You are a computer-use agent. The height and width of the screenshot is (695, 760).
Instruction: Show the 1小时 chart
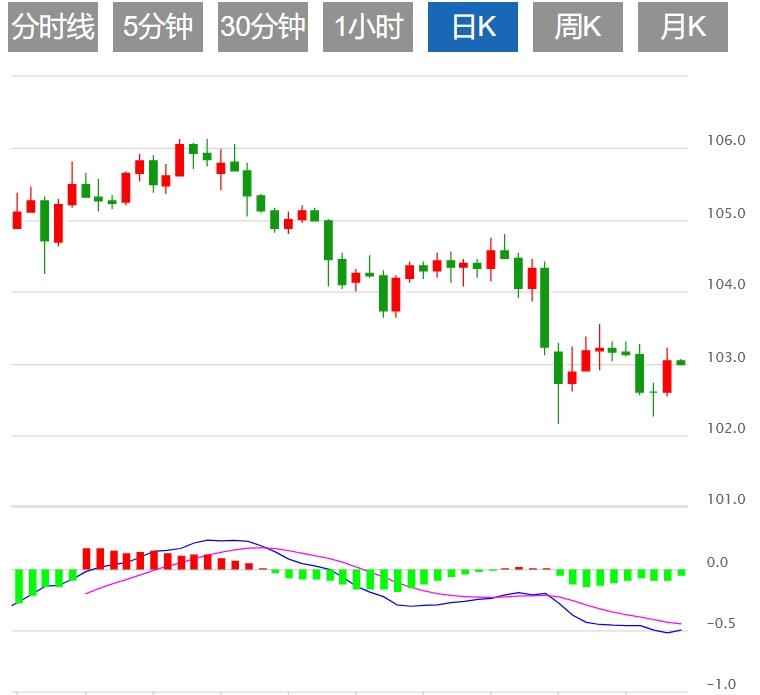click(368, 27)
